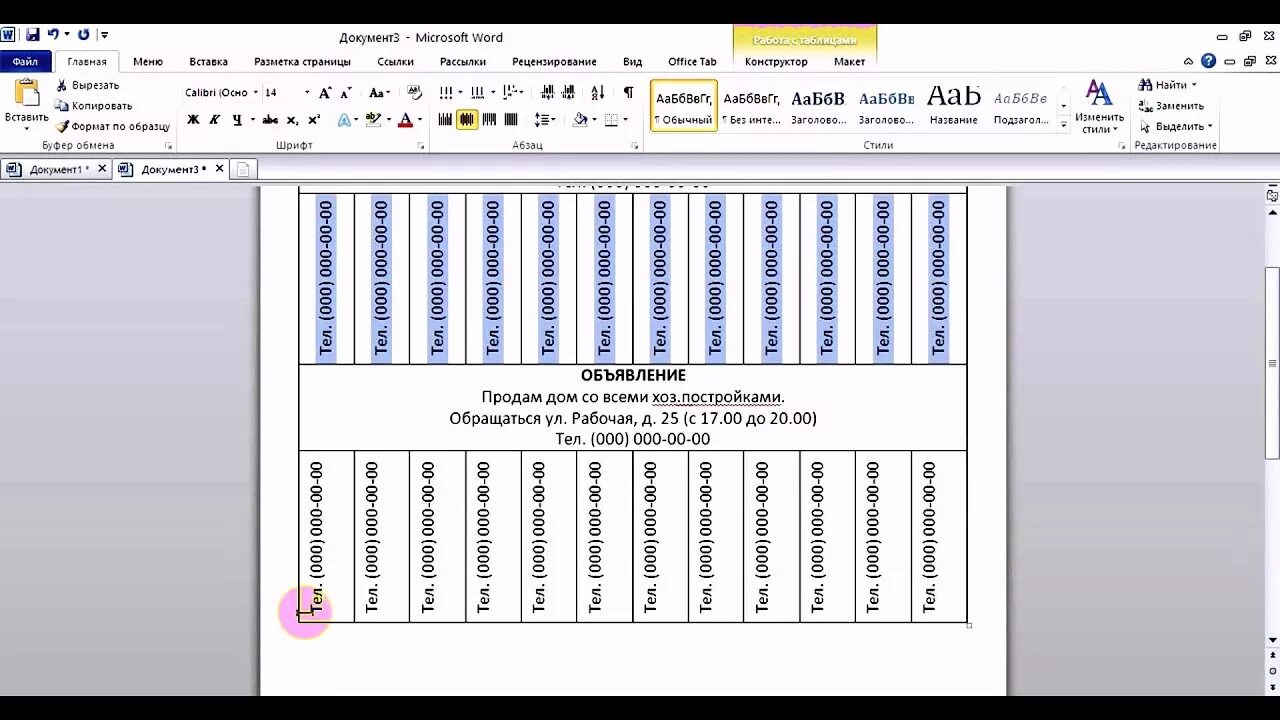The width and height of the screenshot is (1280, 720).
Task: Click Найти to search document
Action: point(1168,85)
